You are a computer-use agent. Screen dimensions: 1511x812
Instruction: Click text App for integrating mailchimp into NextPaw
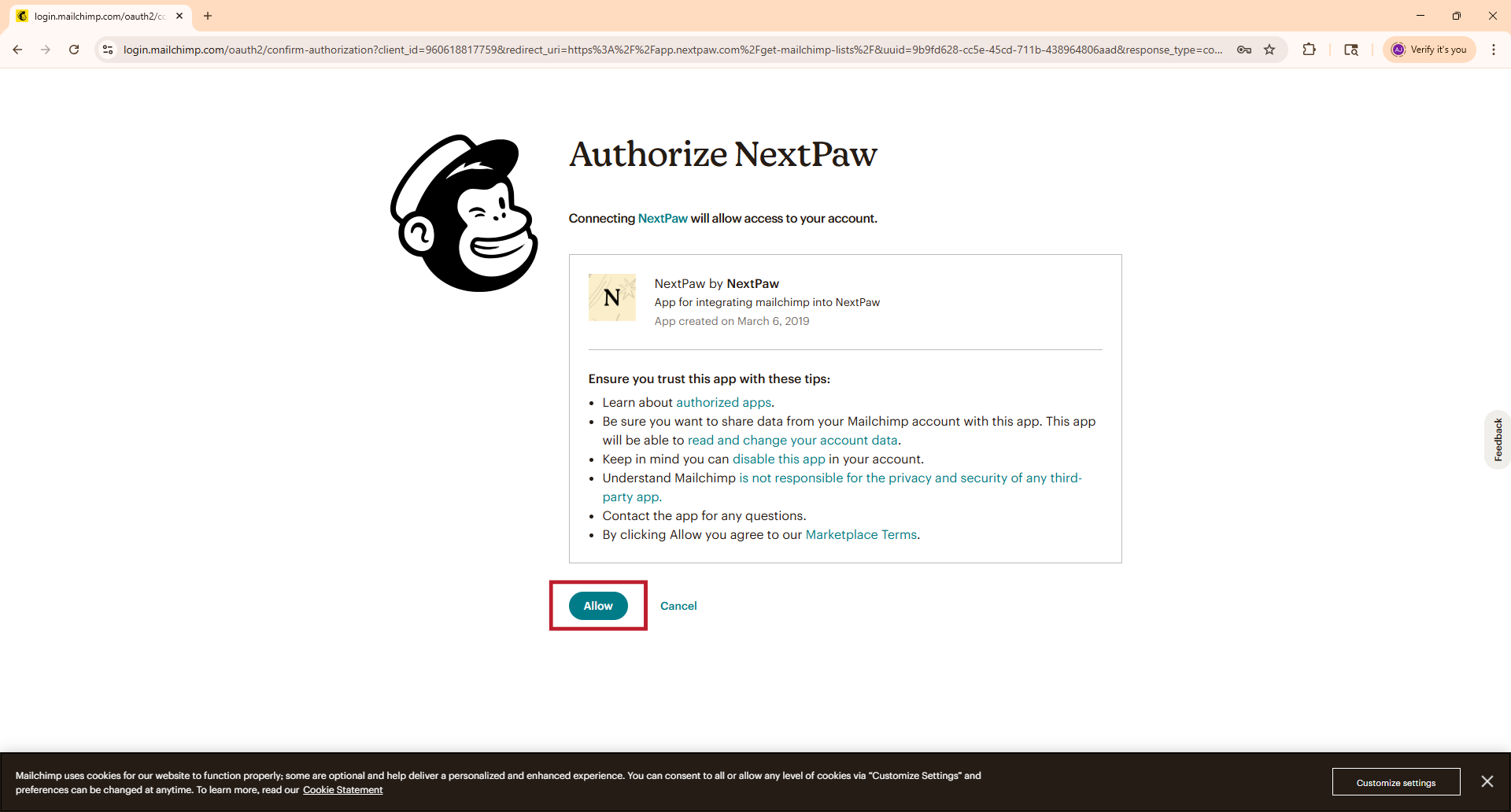click(767, 302)
